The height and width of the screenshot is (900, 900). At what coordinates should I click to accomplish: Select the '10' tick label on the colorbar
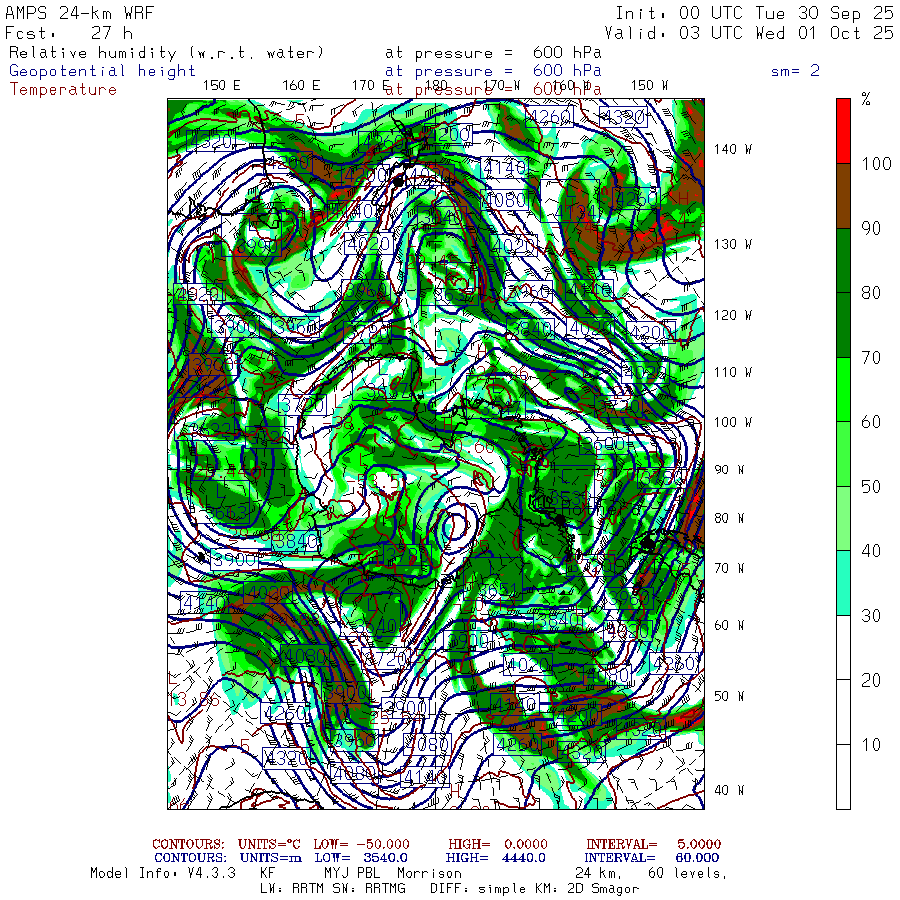click(x=873, y=745)
